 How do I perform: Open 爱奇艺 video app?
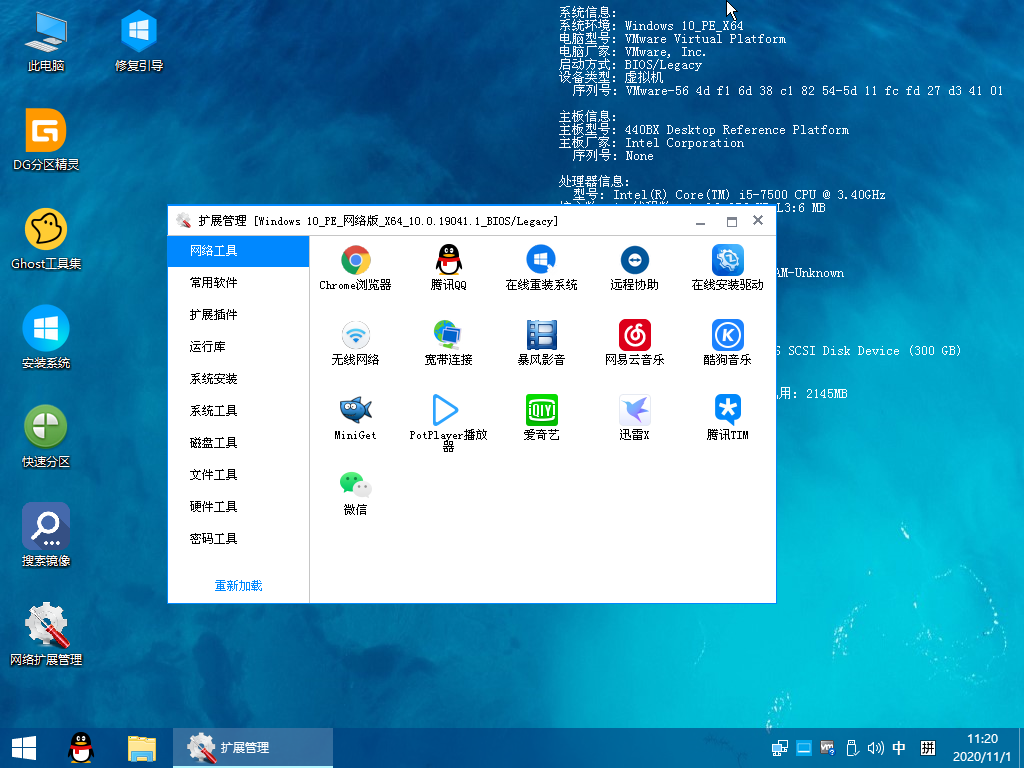click(541, 418)
